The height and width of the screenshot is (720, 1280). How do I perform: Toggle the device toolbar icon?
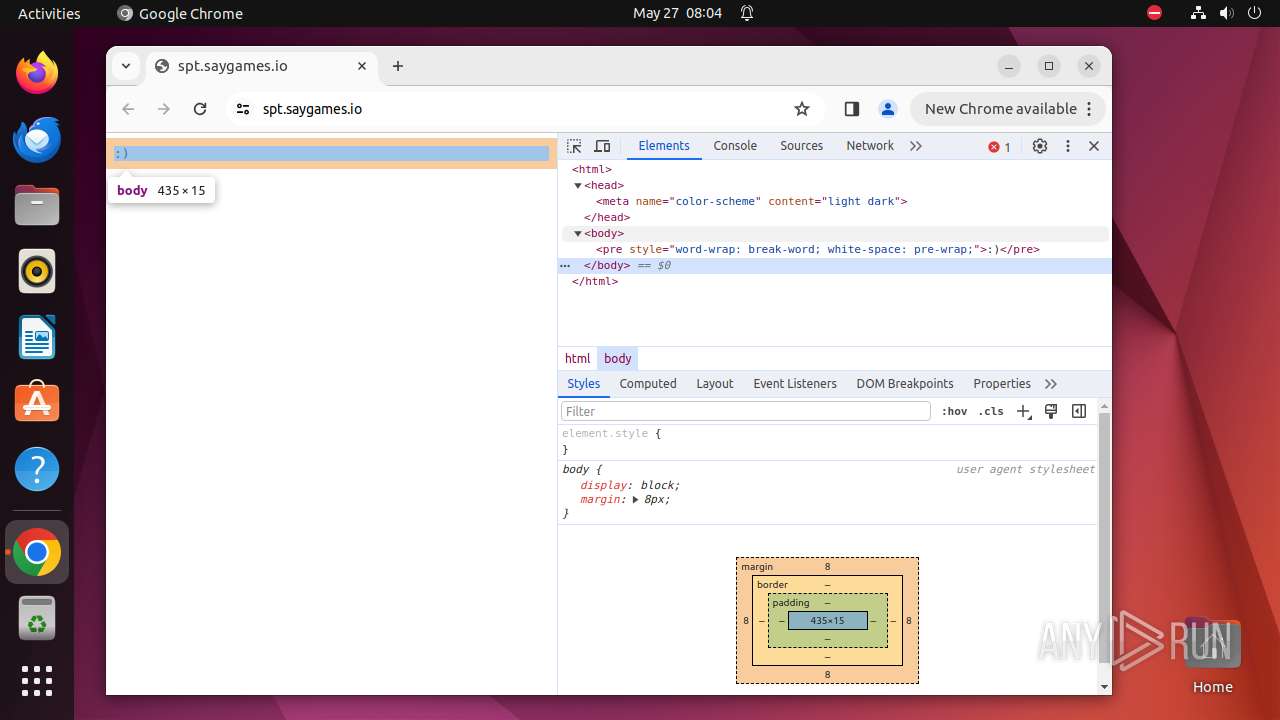tap(602, 146)
